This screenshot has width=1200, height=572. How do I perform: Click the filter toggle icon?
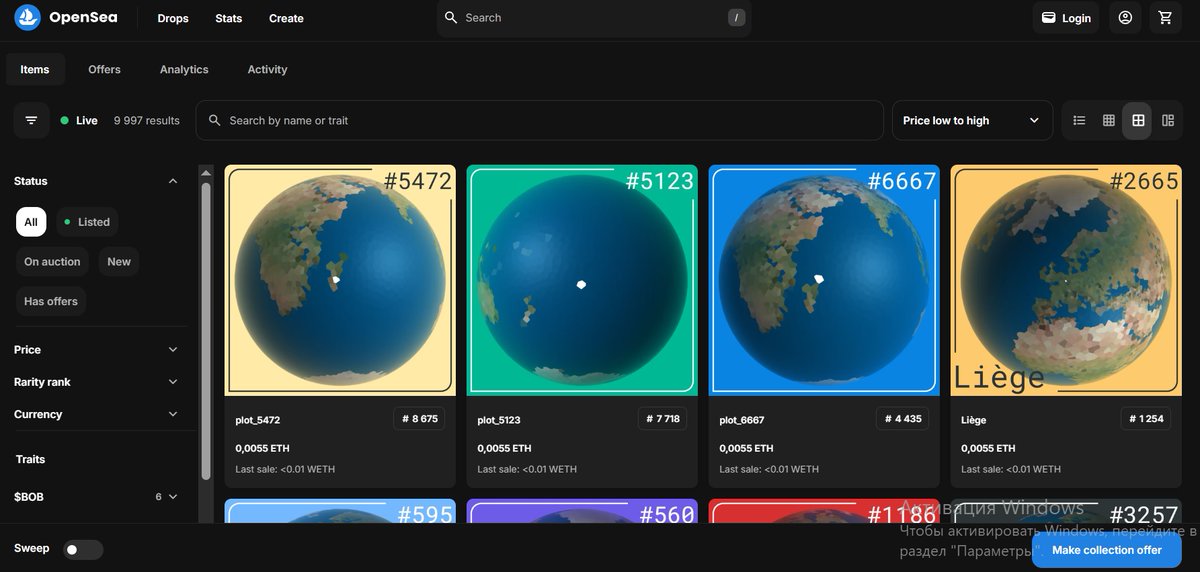pyautogui.click(x=31, y=120)
